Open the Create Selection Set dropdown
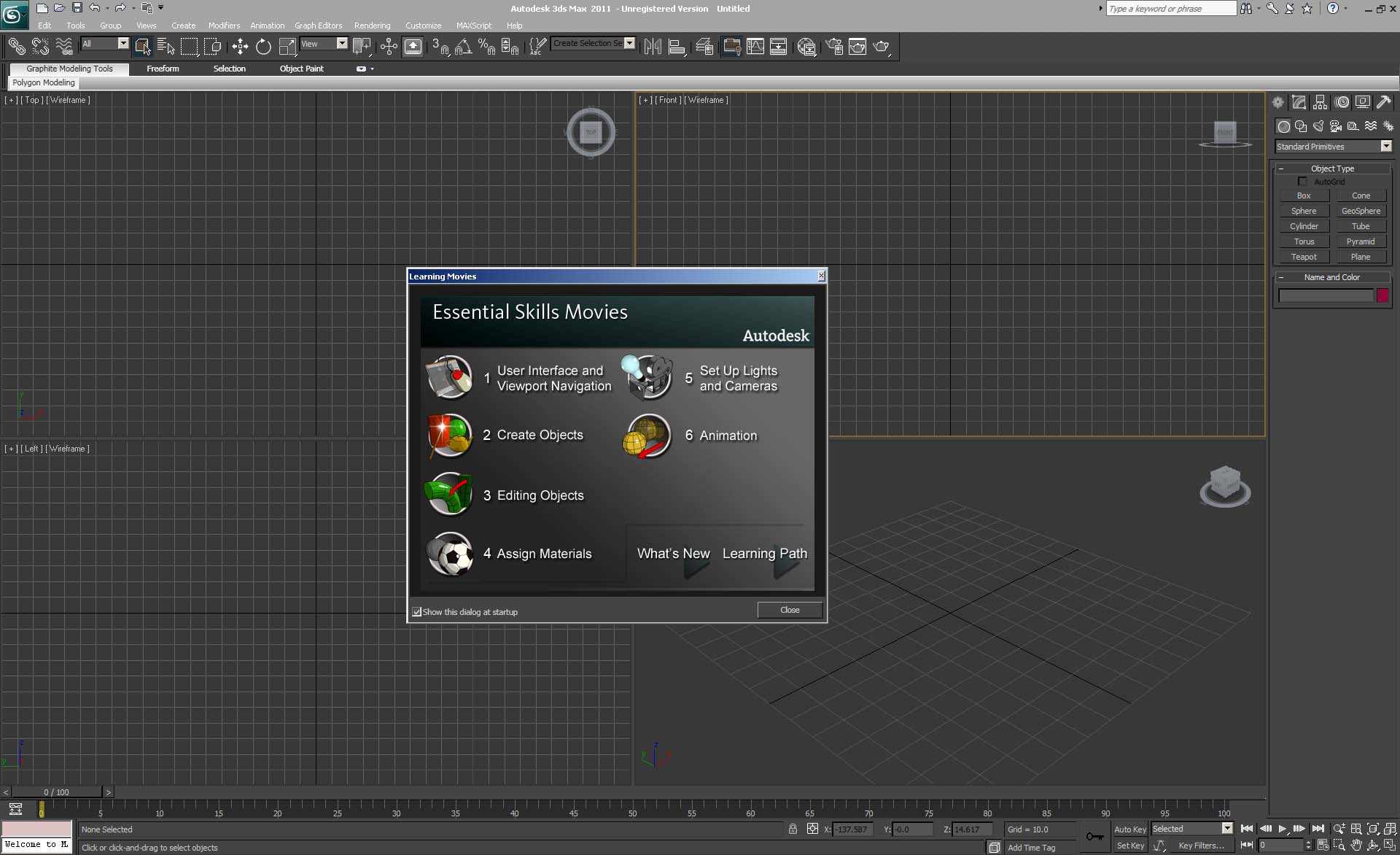Image resolution: width=1400 pixels, height=855 pixels. (x=594, y=43)
